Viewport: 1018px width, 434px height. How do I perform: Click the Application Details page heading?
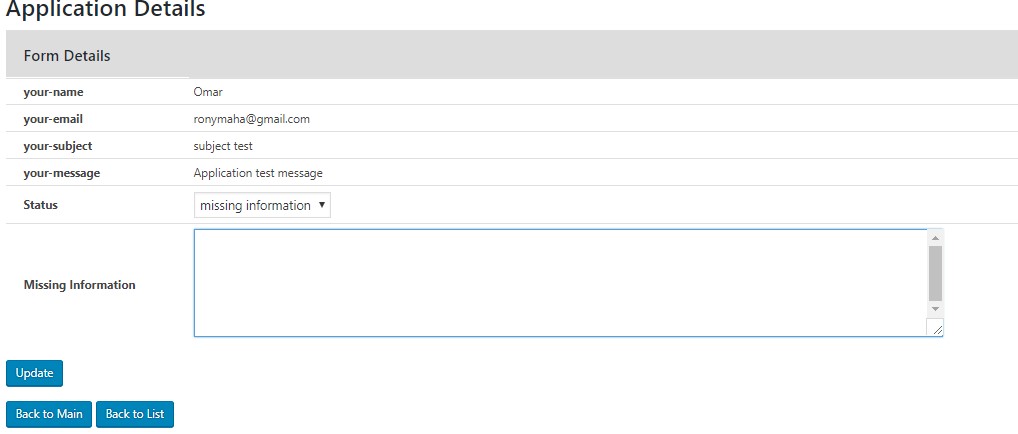pos(105,9)
